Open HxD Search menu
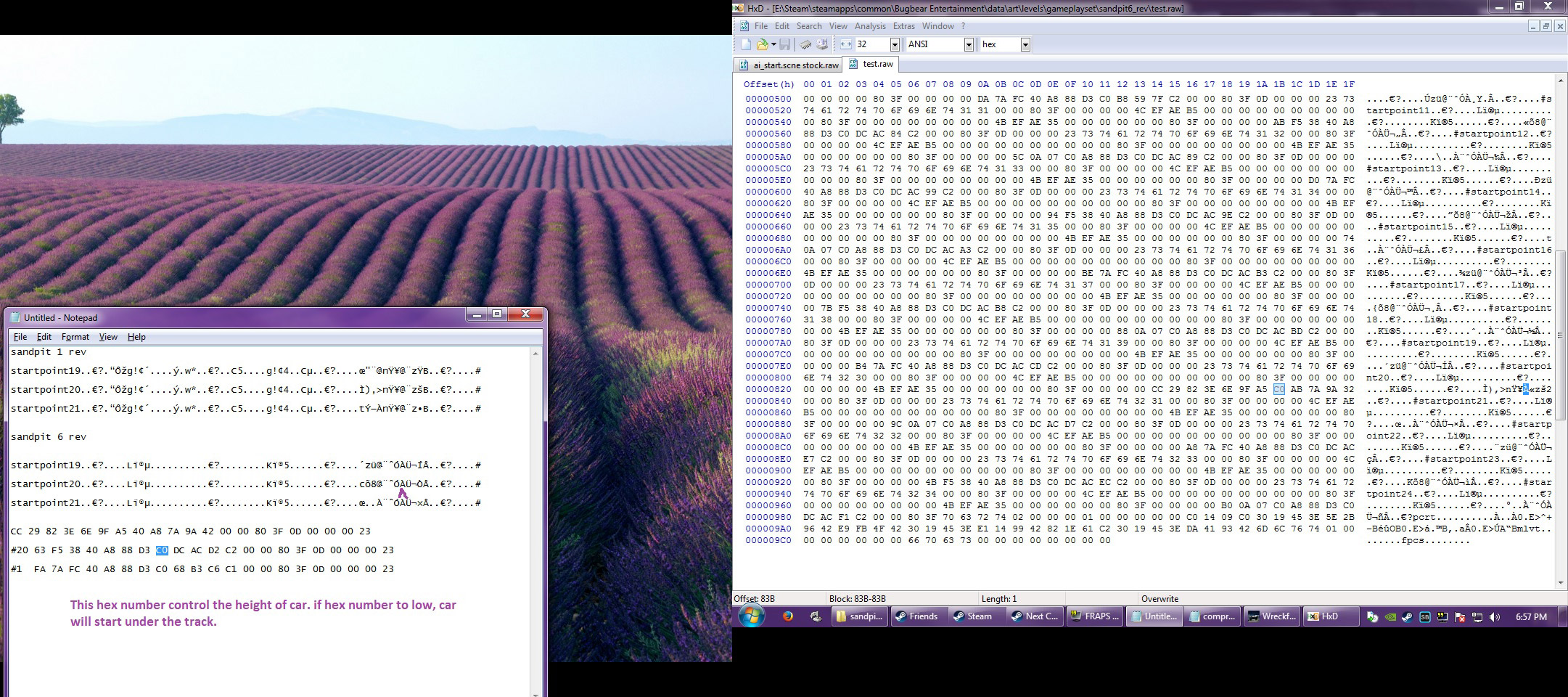 click(809, 26)
